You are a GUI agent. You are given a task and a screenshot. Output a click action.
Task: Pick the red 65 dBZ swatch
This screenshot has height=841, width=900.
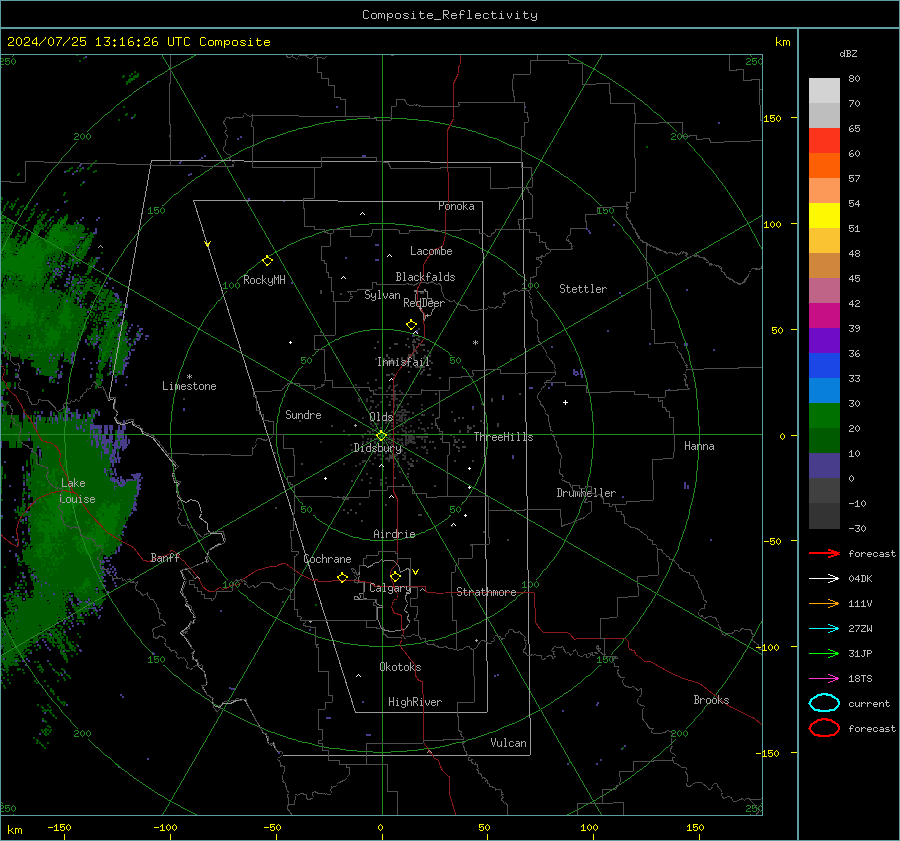tap(824, 140)
